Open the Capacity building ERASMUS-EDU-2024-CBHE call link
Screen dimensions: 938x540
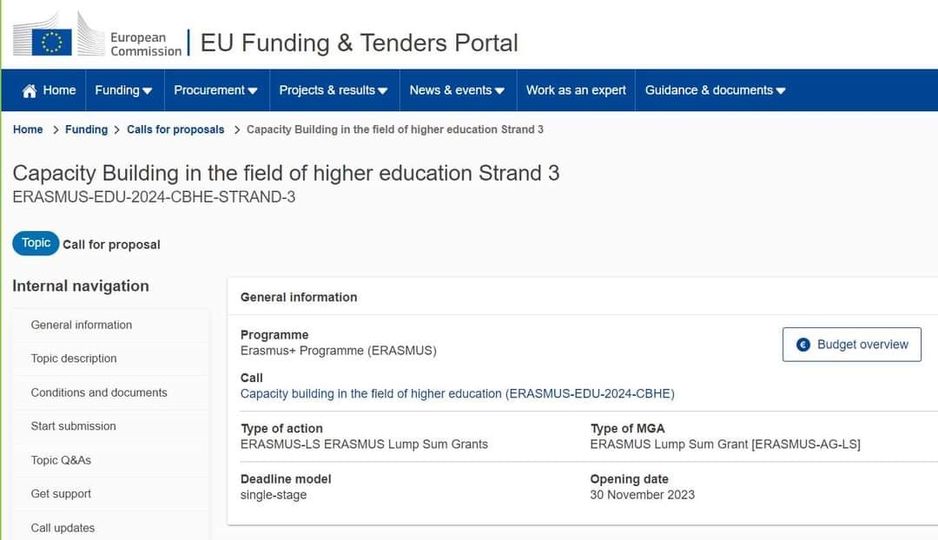[x=457, y=393]
